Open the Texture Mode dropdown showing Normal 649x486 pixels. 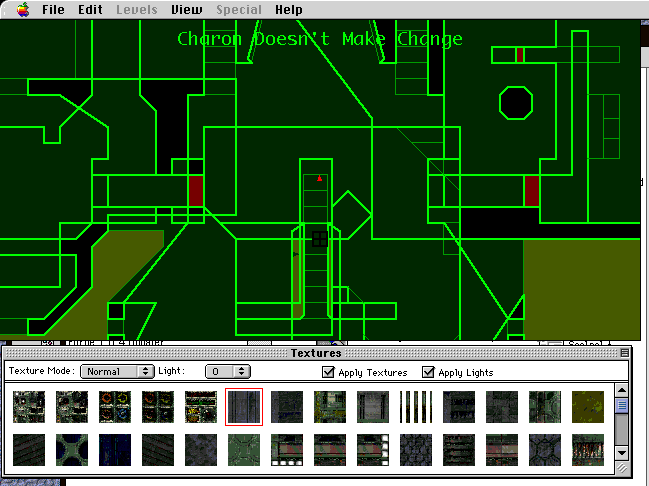(x=118, y=371)
